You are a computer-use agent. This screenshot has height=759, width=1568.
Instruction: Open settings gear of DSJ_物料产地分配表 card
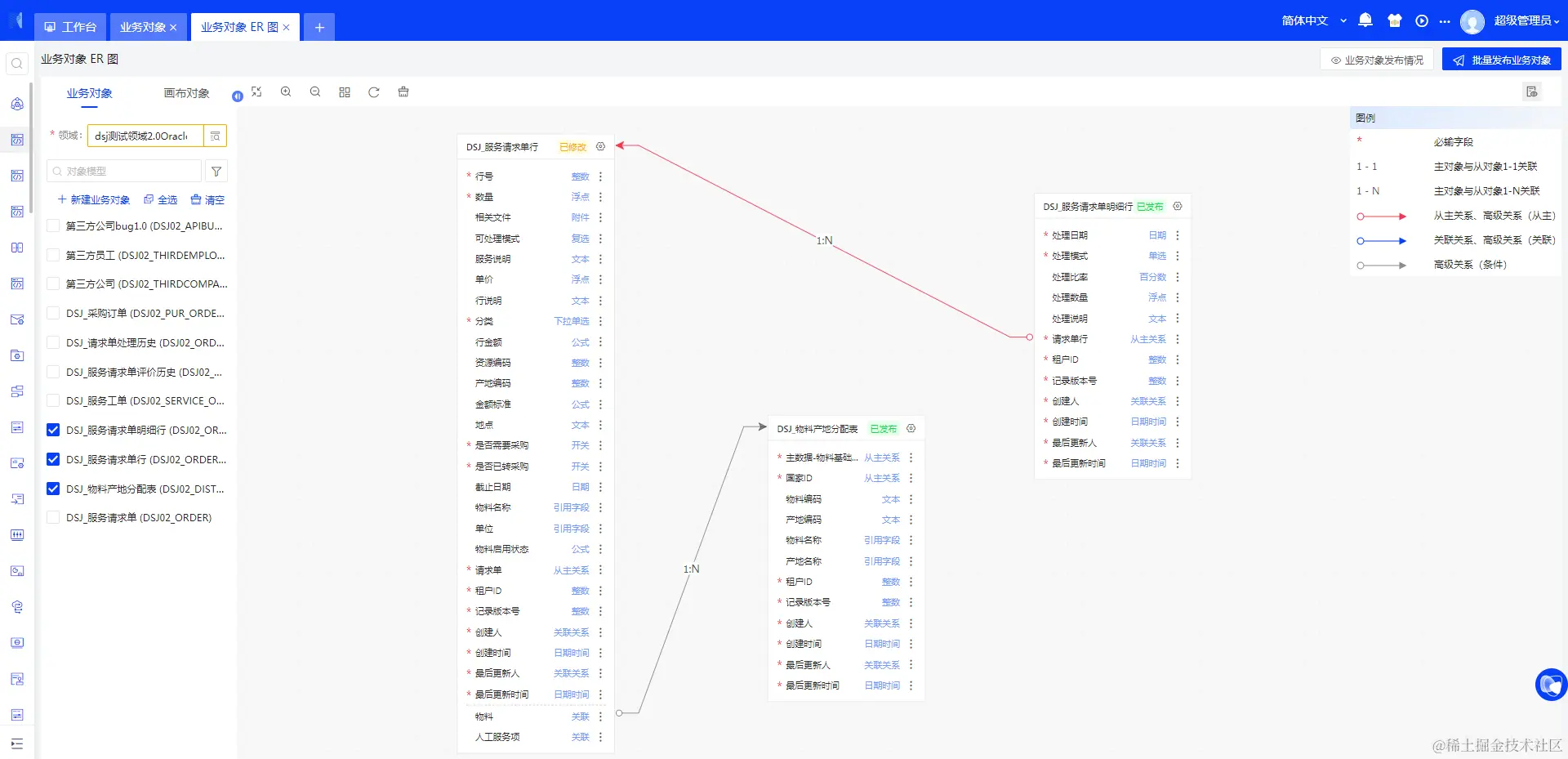[911, 429]
